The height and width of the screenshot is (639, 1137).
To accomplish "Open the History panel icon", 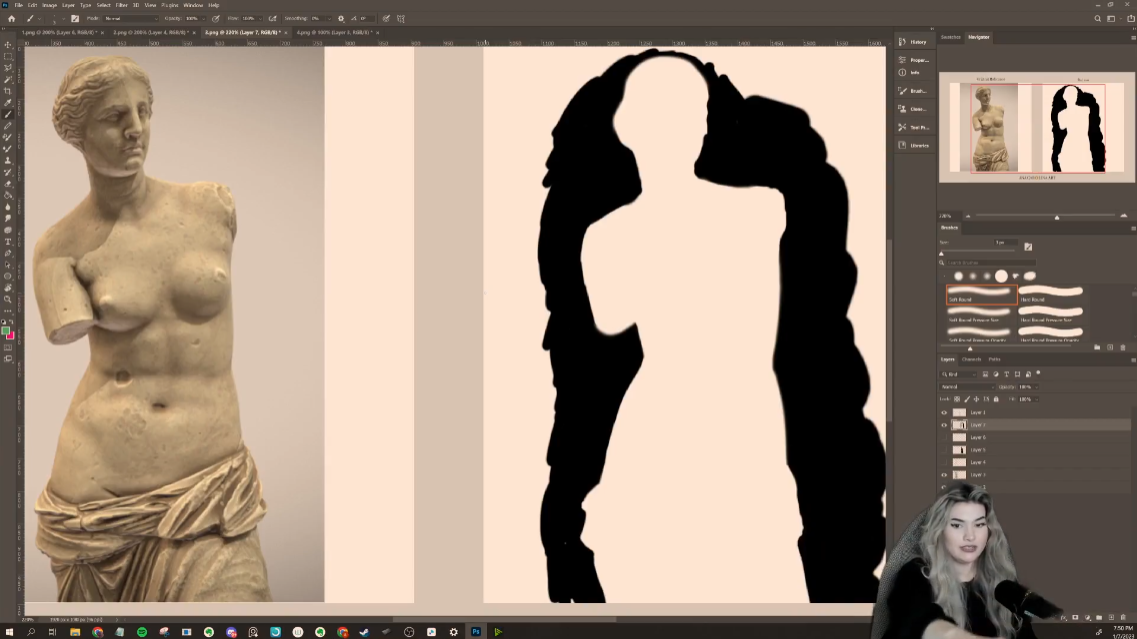I will [x=903, y=42].
